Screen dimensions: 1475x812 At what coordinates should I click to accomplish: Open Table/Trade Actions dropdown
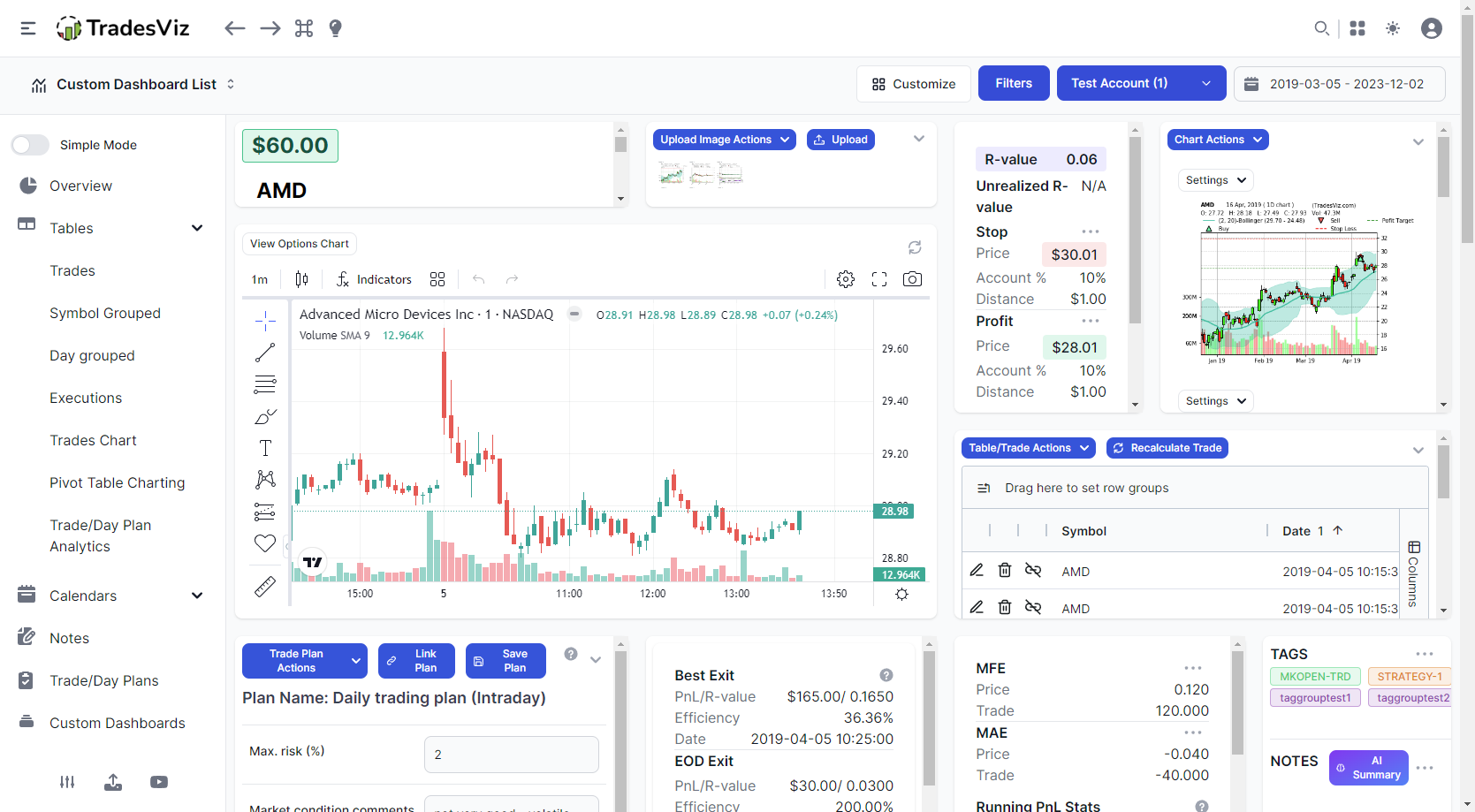[1029, 448]
